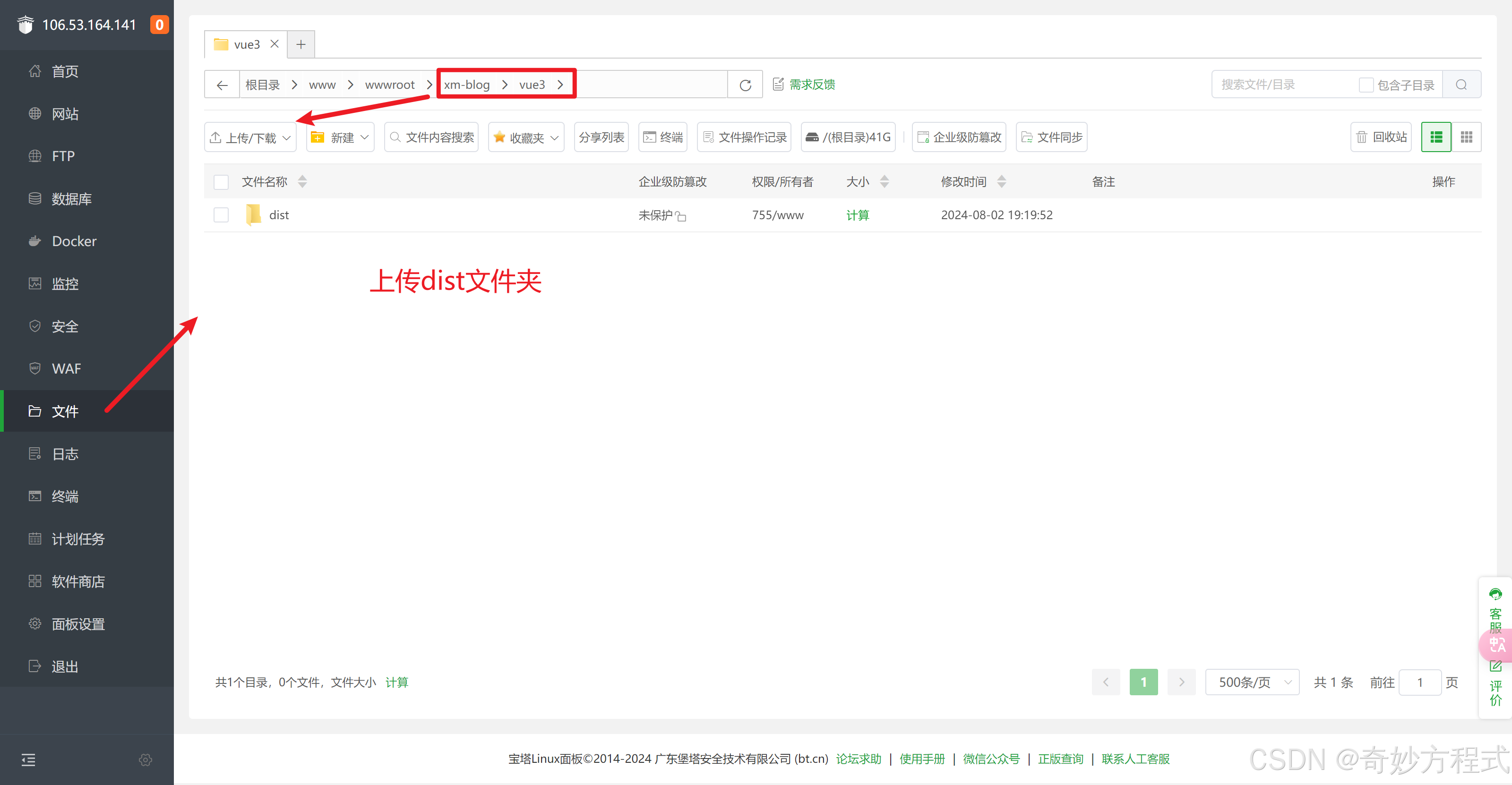Open 需求反馈 feedback link
Image resolution: width=1512 pixels, height=785 pixels.
point(804,85)
